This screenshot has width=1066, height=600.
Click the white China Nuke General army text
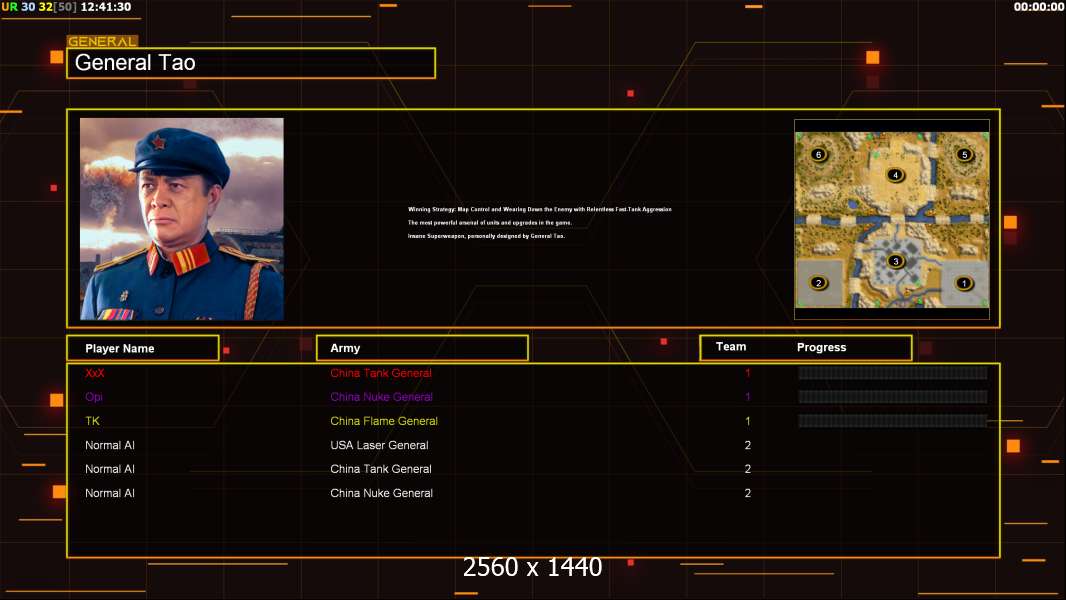[381, 493]
